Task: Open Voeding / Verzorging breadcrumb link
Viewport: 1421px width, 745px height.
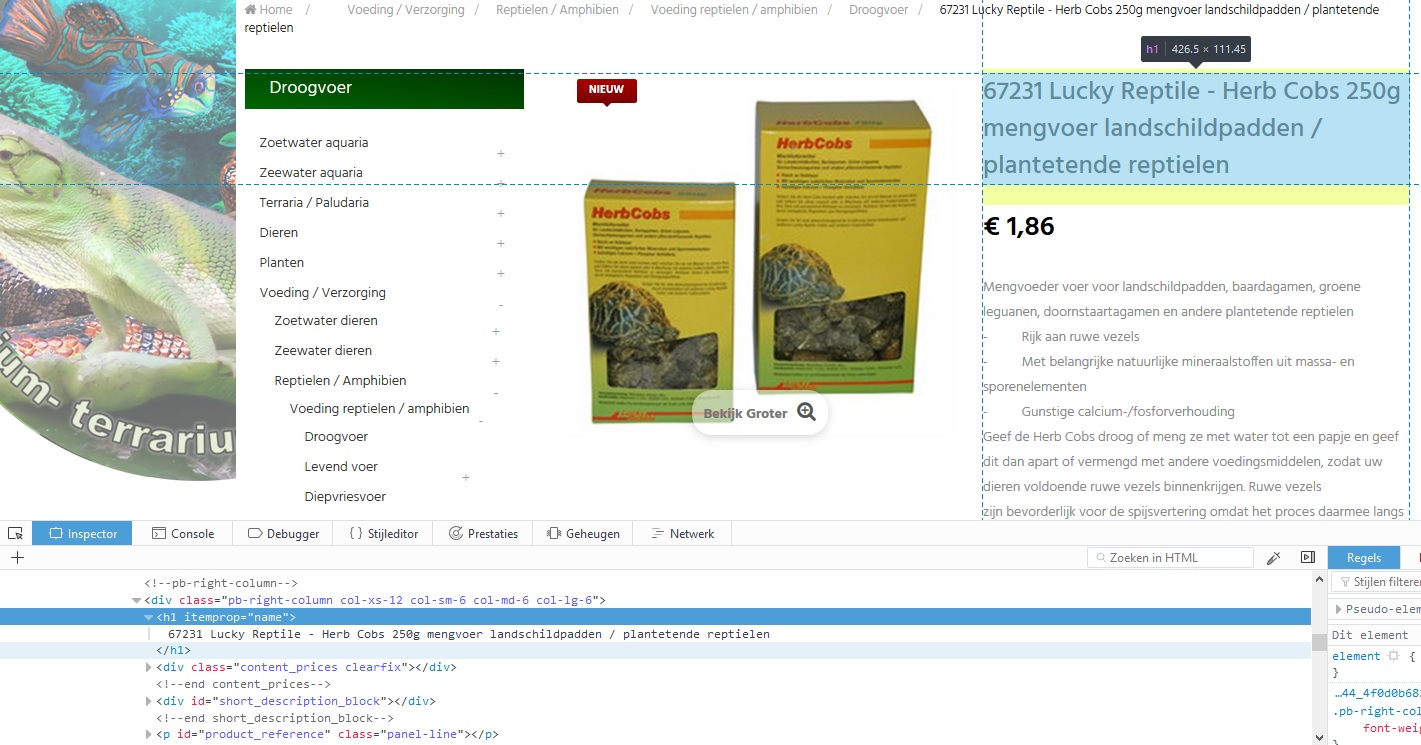Action: click(x=406, y=10)
